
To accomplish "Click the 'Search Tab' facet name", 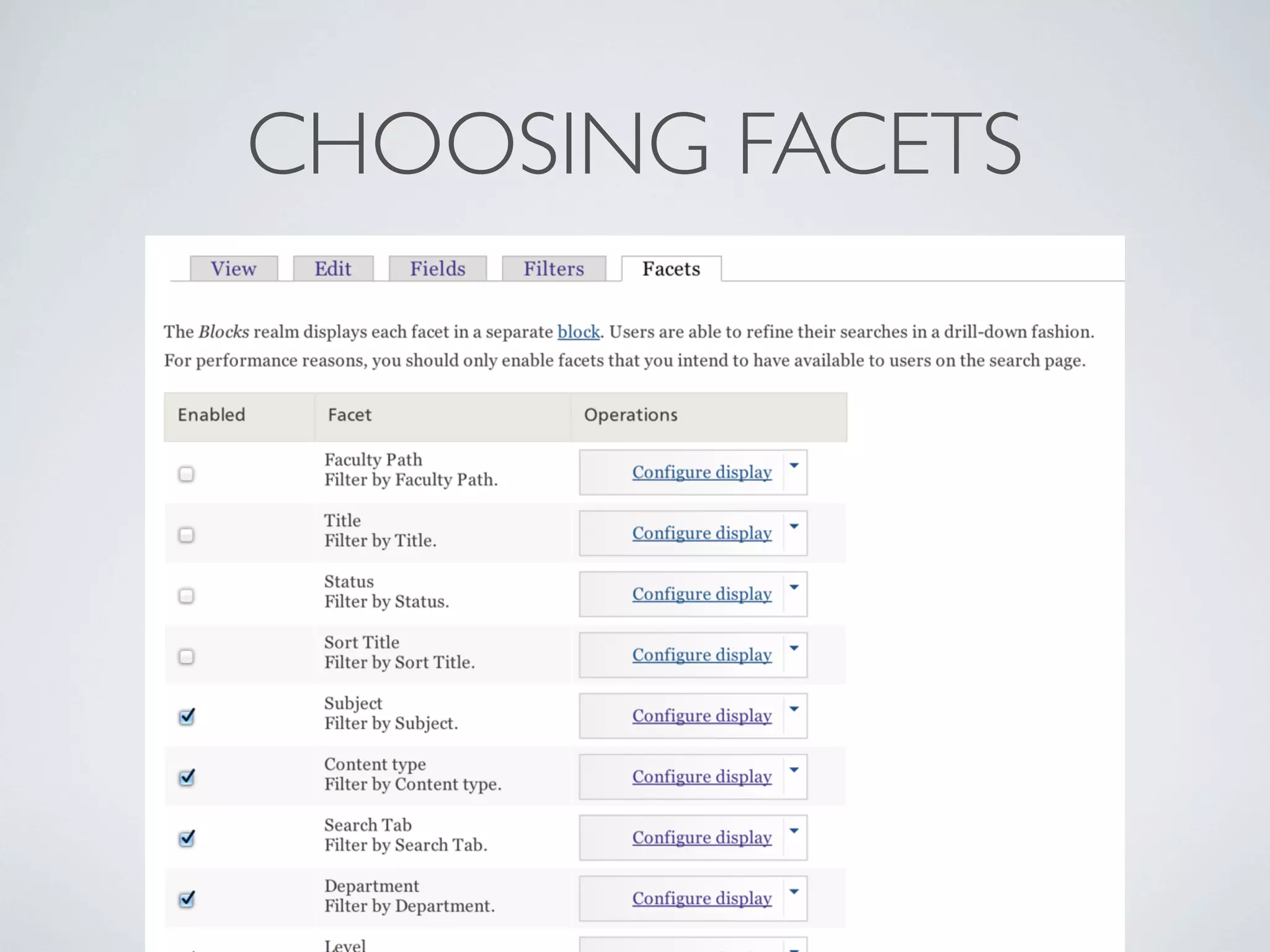I will tap(368, 825).
